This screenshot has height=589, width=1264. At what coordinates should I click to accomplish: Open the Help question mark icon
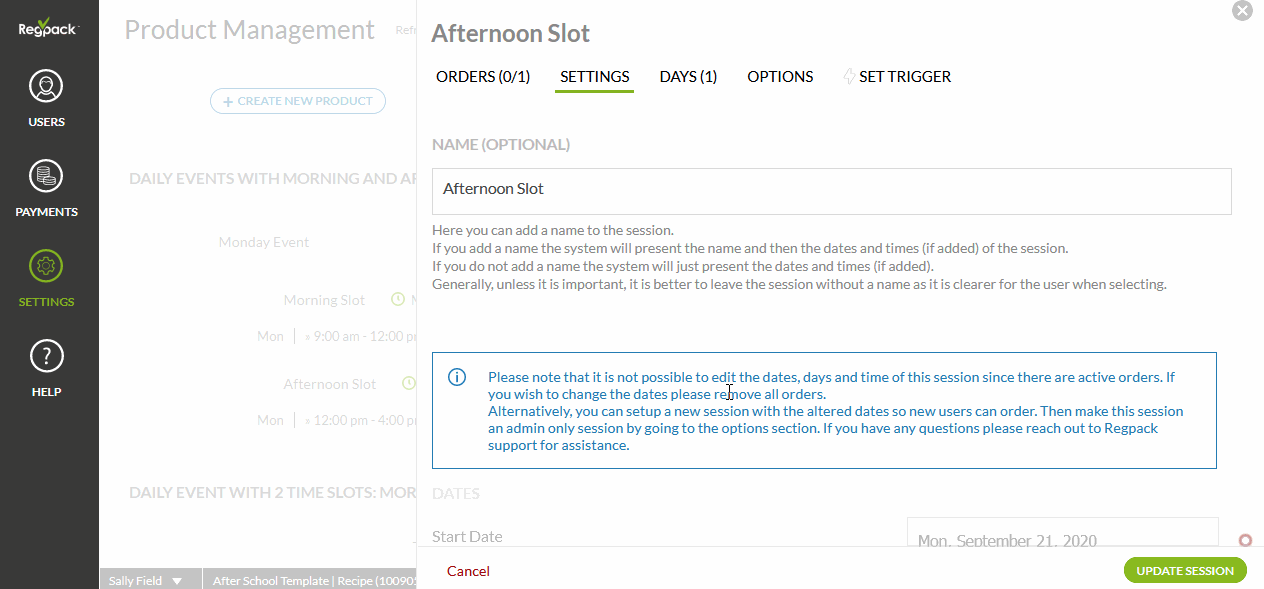coord(47,357)
